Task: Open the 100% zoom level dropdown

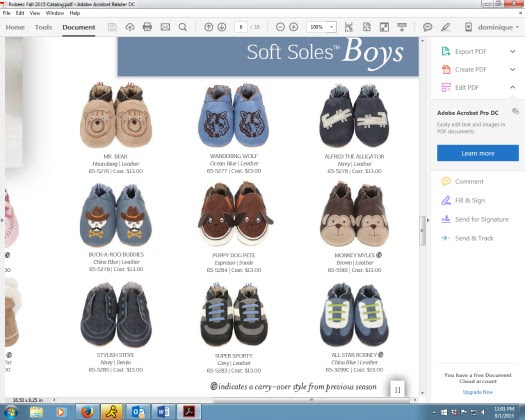Action: click(x=331, y=27)
